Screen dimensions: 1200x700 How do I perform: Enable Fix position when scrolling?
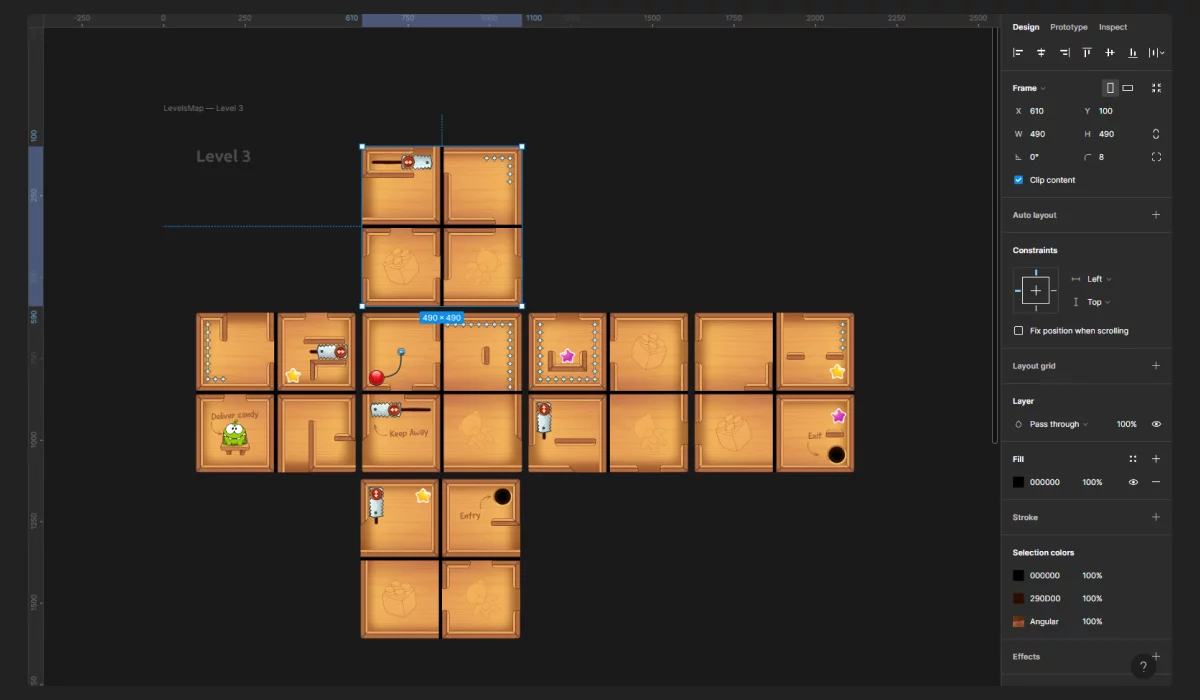(1019, 331)
